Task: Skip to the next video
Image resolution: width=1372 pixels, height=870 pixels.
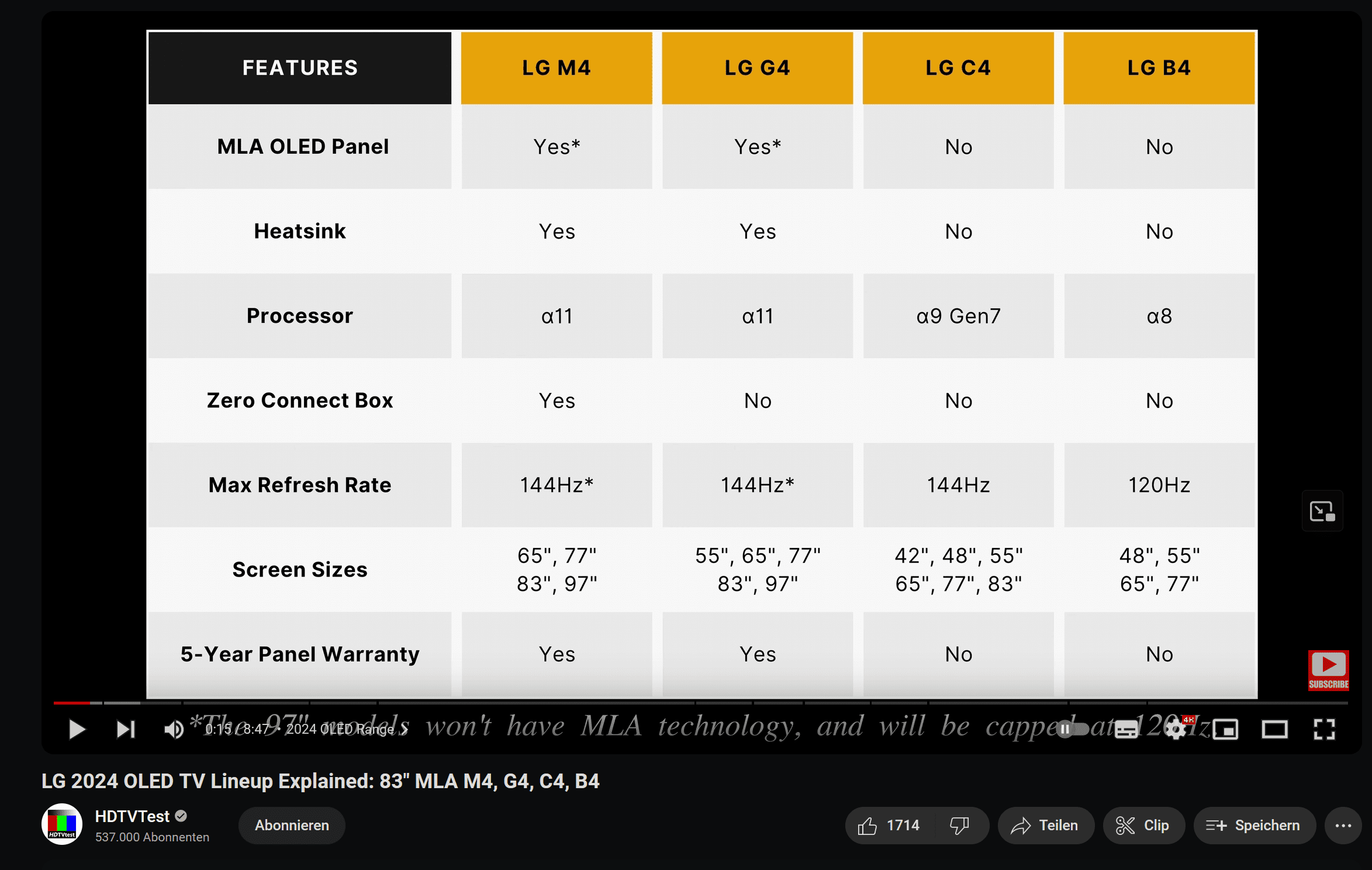Action: tap(126, 729)
